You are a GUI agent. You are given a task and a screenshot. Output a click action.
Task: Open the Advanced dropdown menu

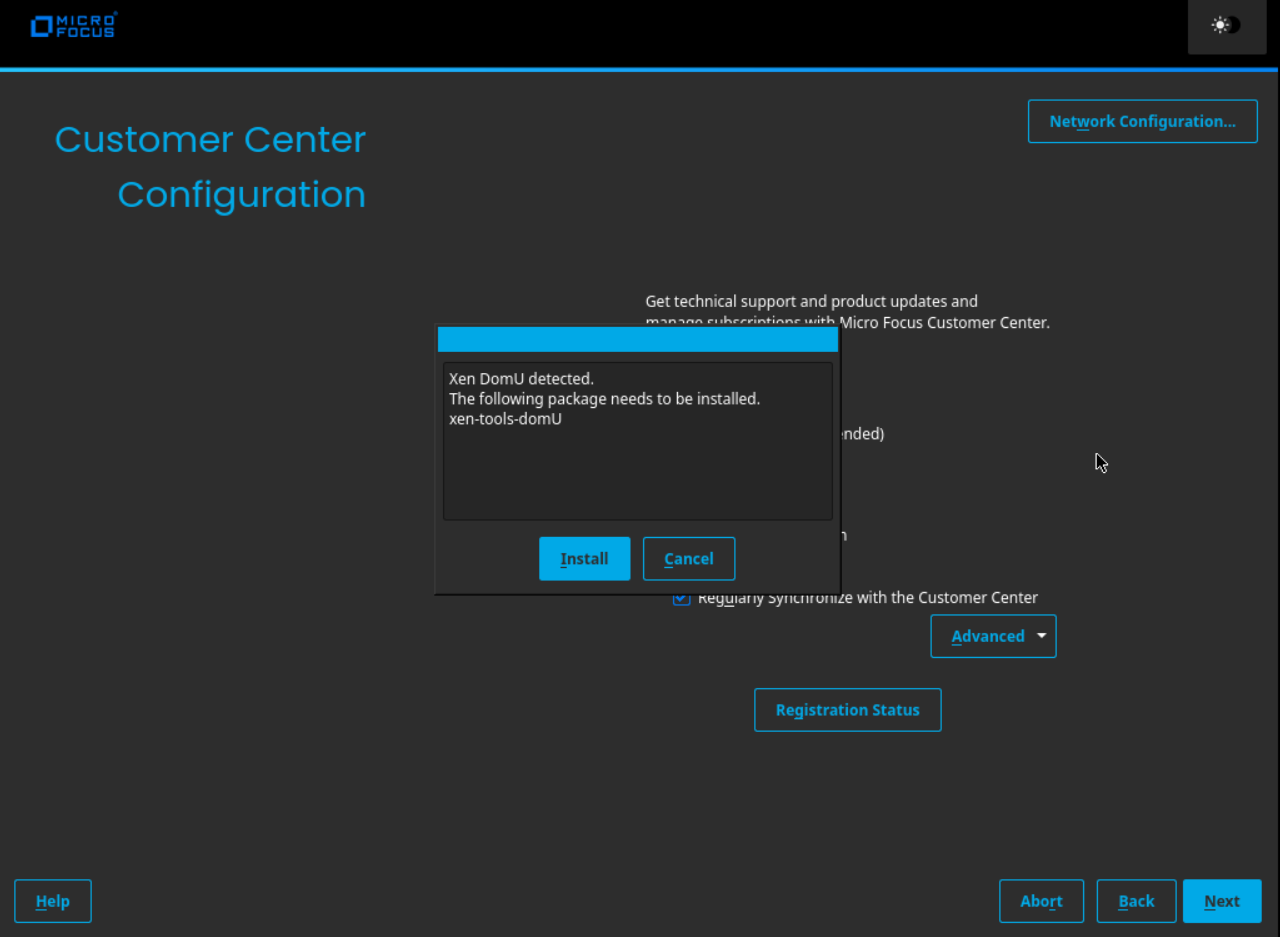point(987,636)
